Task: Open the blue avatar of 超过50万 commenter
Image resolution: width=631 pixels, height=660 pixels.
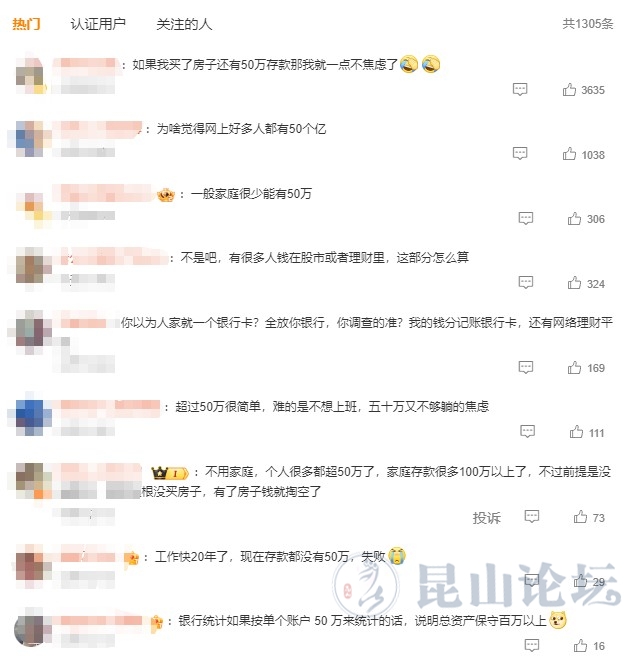Action: [x=30, y=417]
